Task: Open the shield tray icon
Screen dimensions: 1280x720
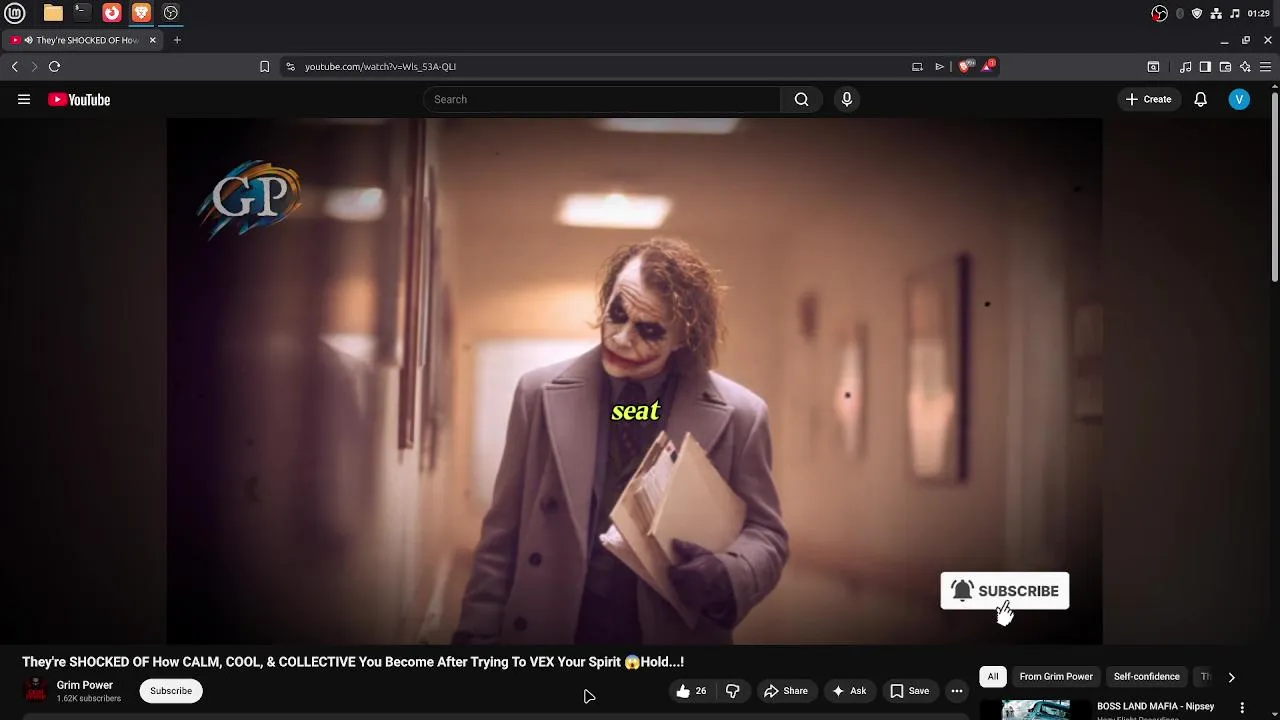Action: (x=1197, y=13)
